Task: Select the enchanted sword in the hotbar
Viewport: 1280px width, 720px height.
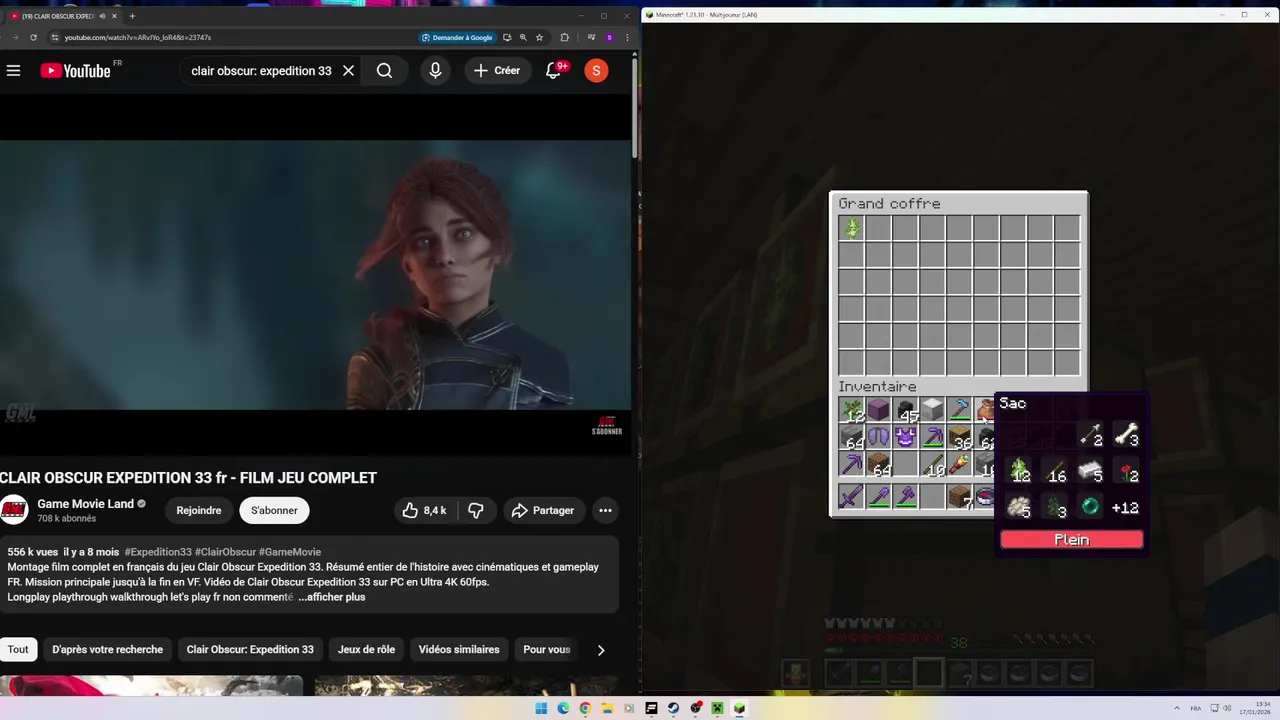Action: 851,497
